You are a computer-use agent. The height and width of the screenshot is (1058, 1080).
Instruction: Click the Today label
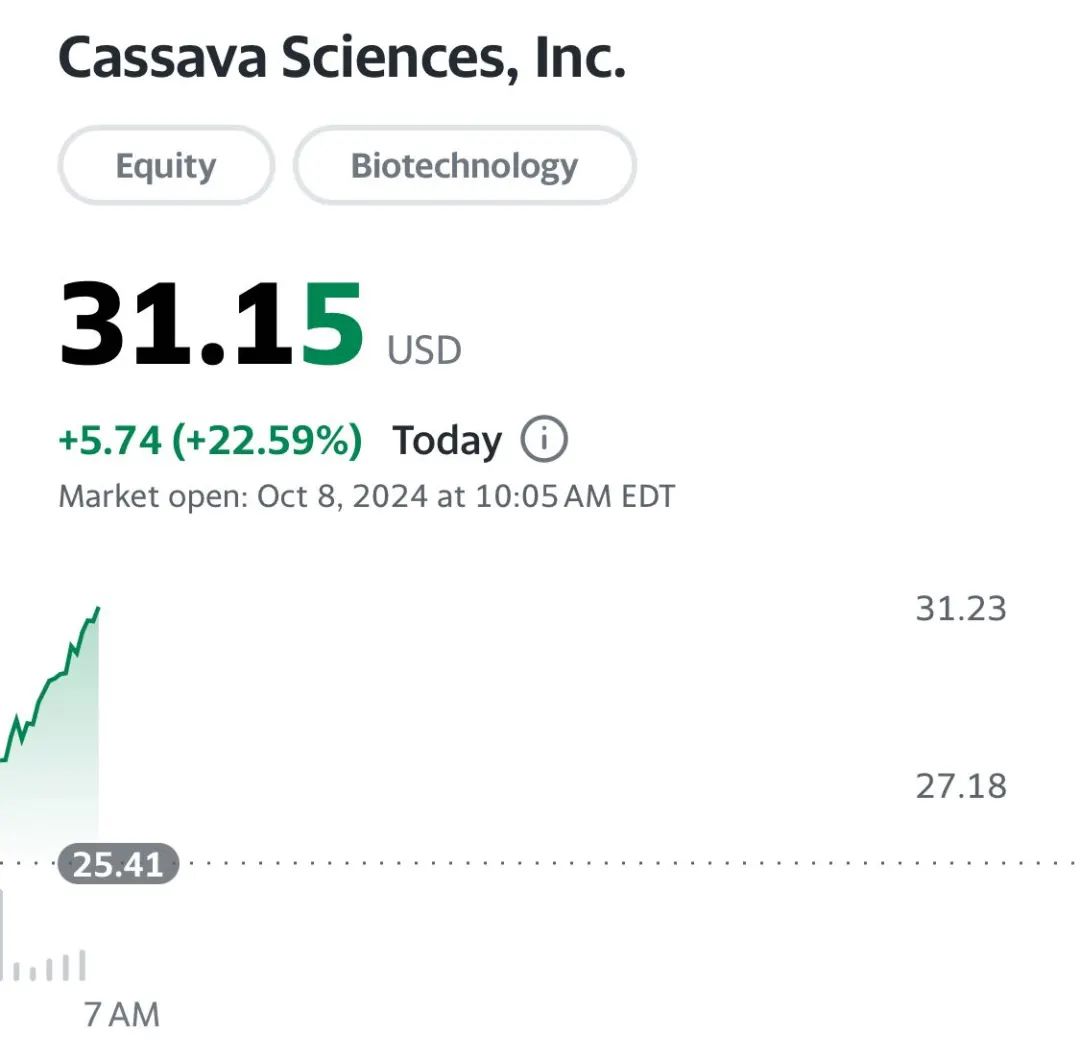pyautogui.click(x=447, y=440)
